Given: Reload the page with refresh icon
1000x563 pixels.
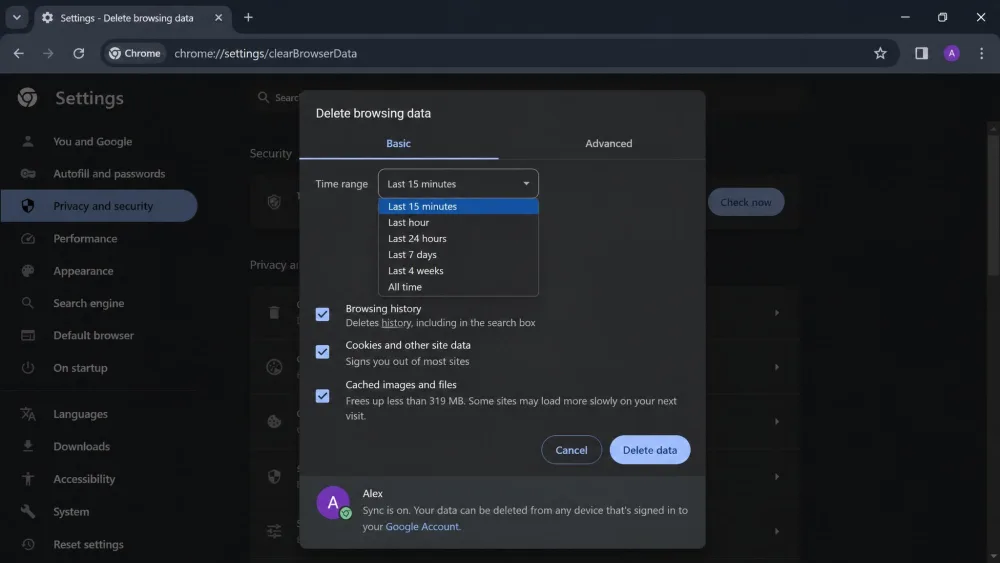Looking at the screenshot, I should (x=78, y=54).
